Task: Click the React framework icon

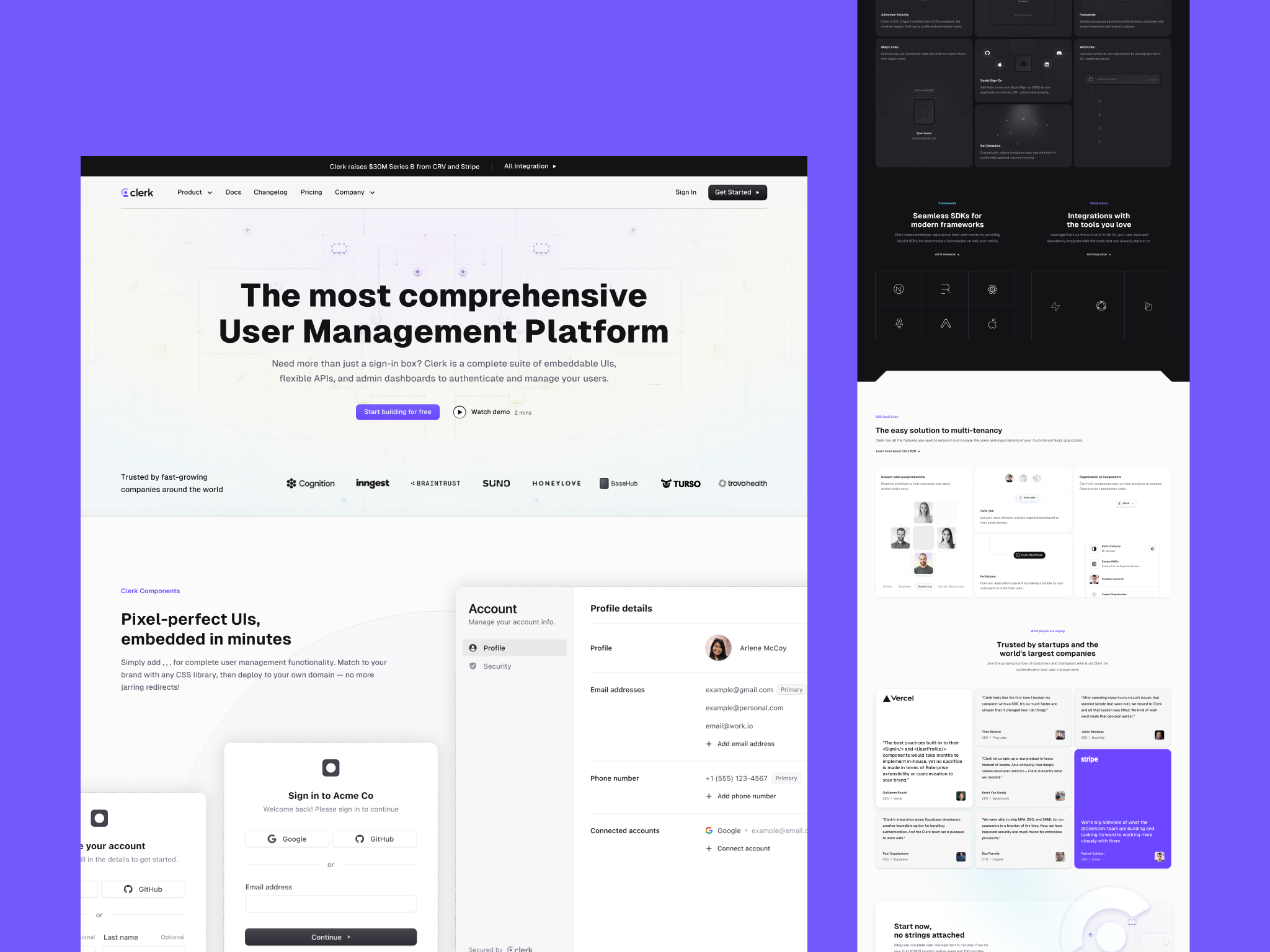Action: click(992, 289)
